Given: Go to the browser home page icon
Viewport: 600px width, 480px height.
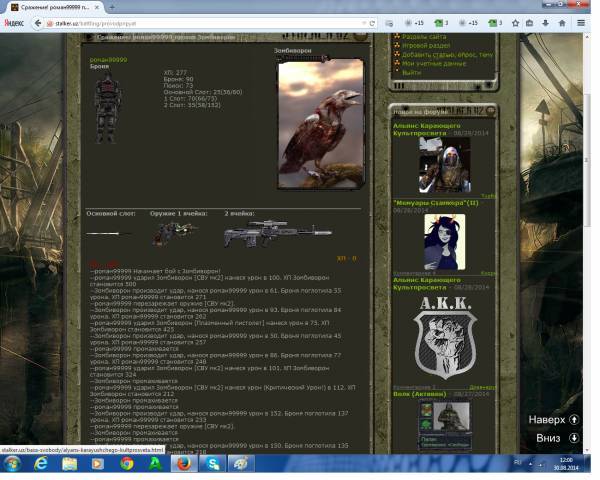Looking at the screenshot, I should [562, 23].
